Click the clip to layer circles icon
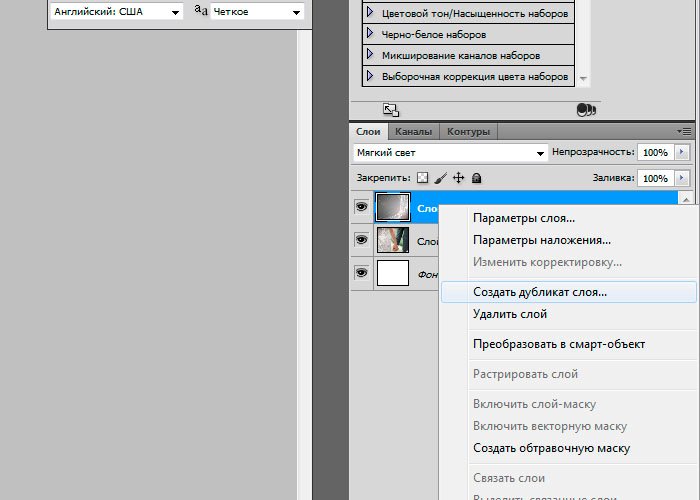Screen dimensions: 700x500 [586, 109]
